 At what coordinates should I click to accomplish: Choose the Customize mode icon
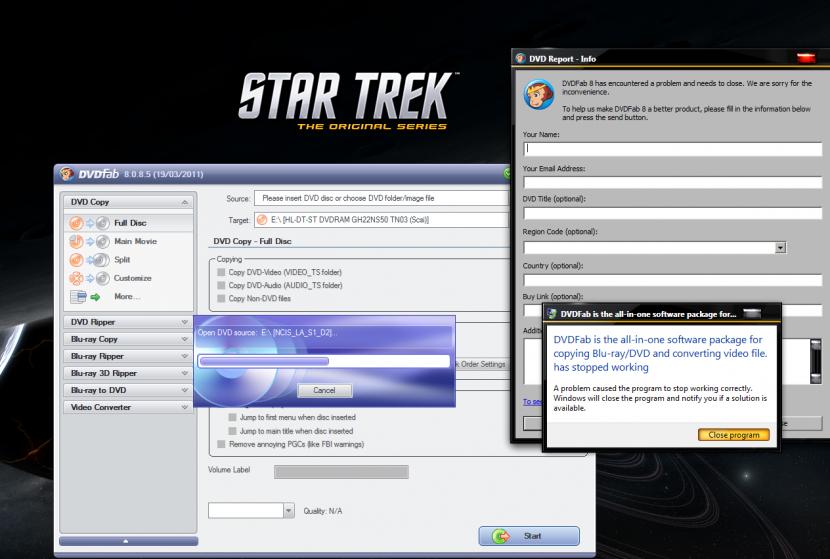click(89, 278)
